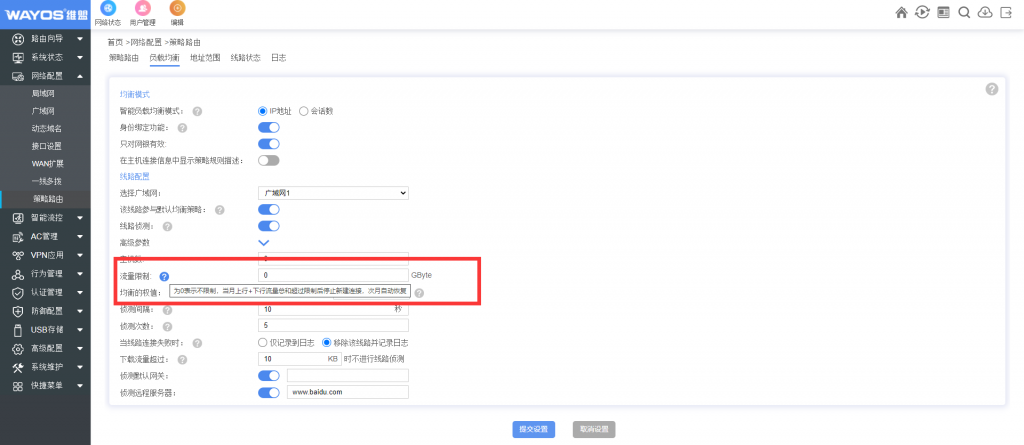Open 网络状态 from the top icon bar

point(107,12)
